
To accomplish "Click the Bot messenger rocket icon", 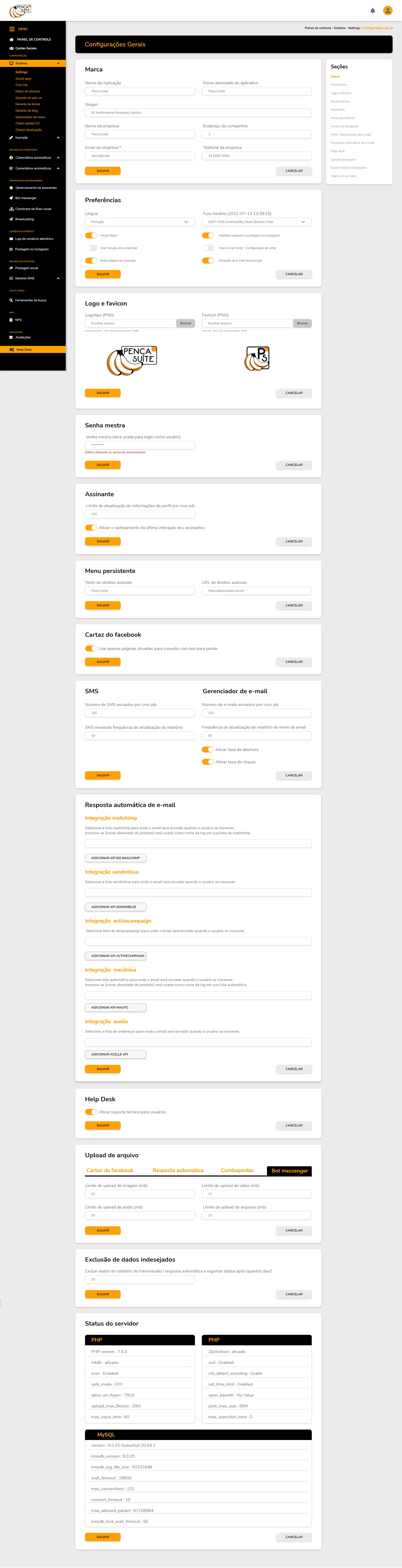I will coord(11,198).
